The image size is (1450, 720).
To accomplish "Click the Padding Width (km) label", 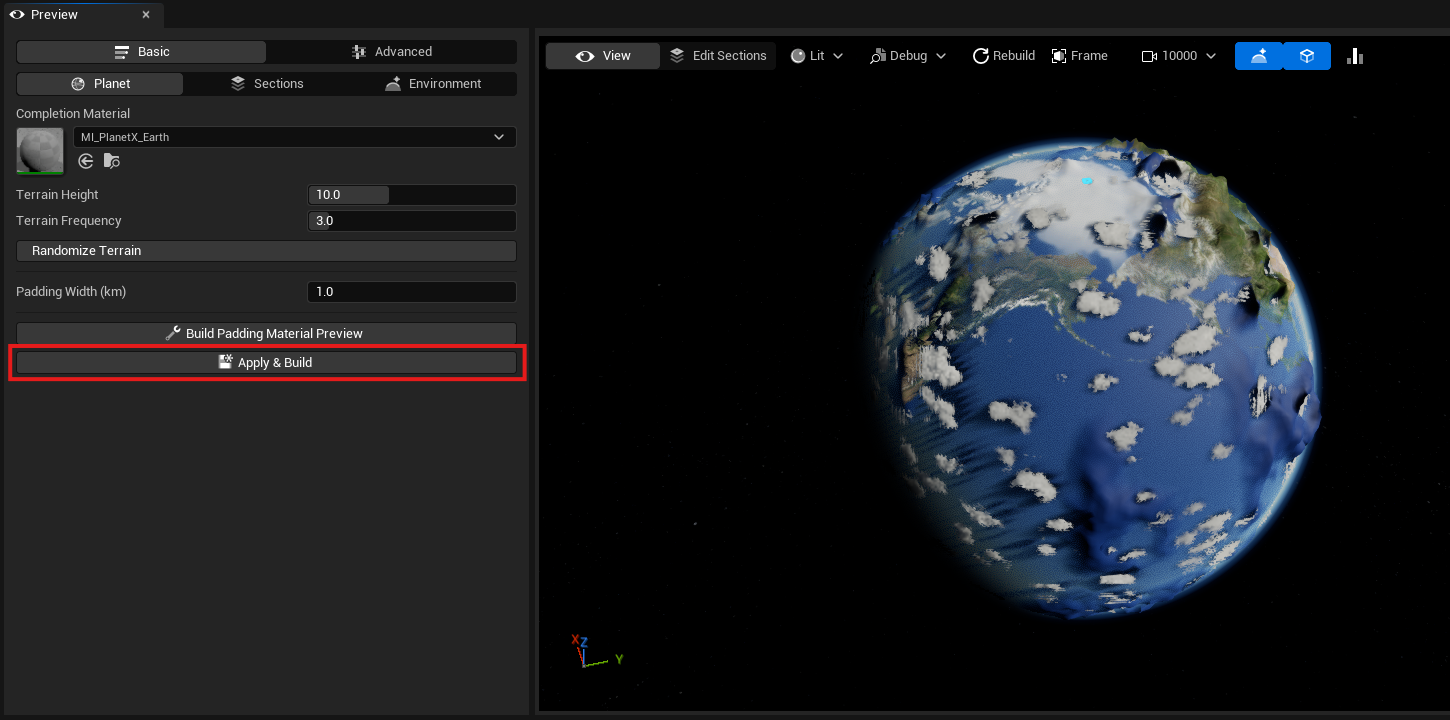I will [x=71, y=292].
